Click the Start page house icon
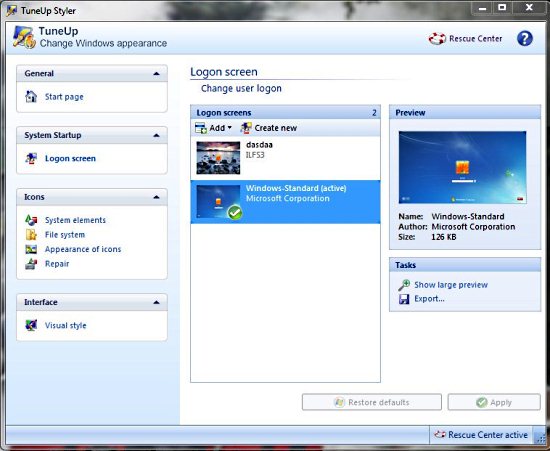The image size is (550, 451). [x=31, y=96]
